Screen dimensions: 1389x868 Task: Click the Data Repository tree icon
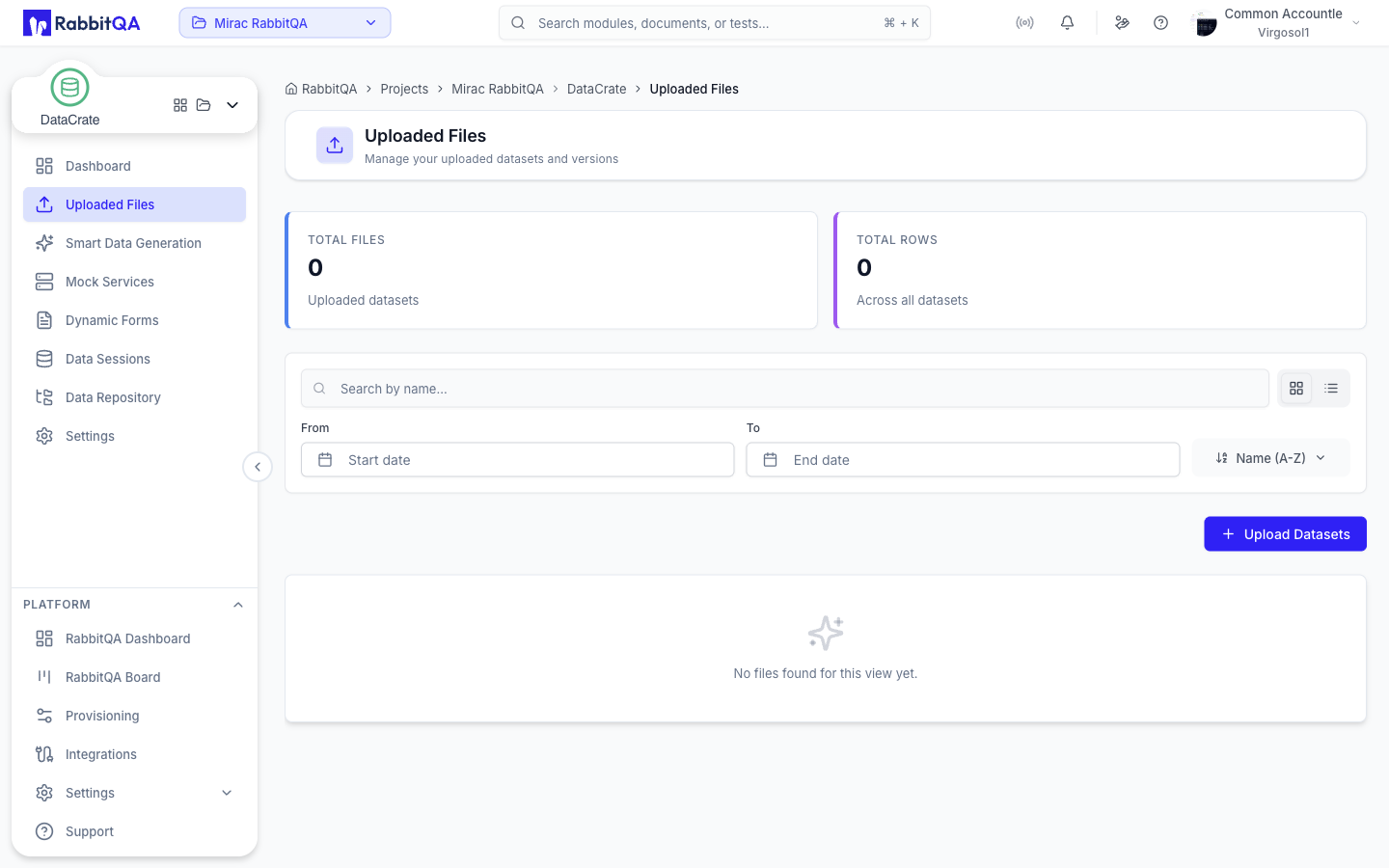point(44,397)
